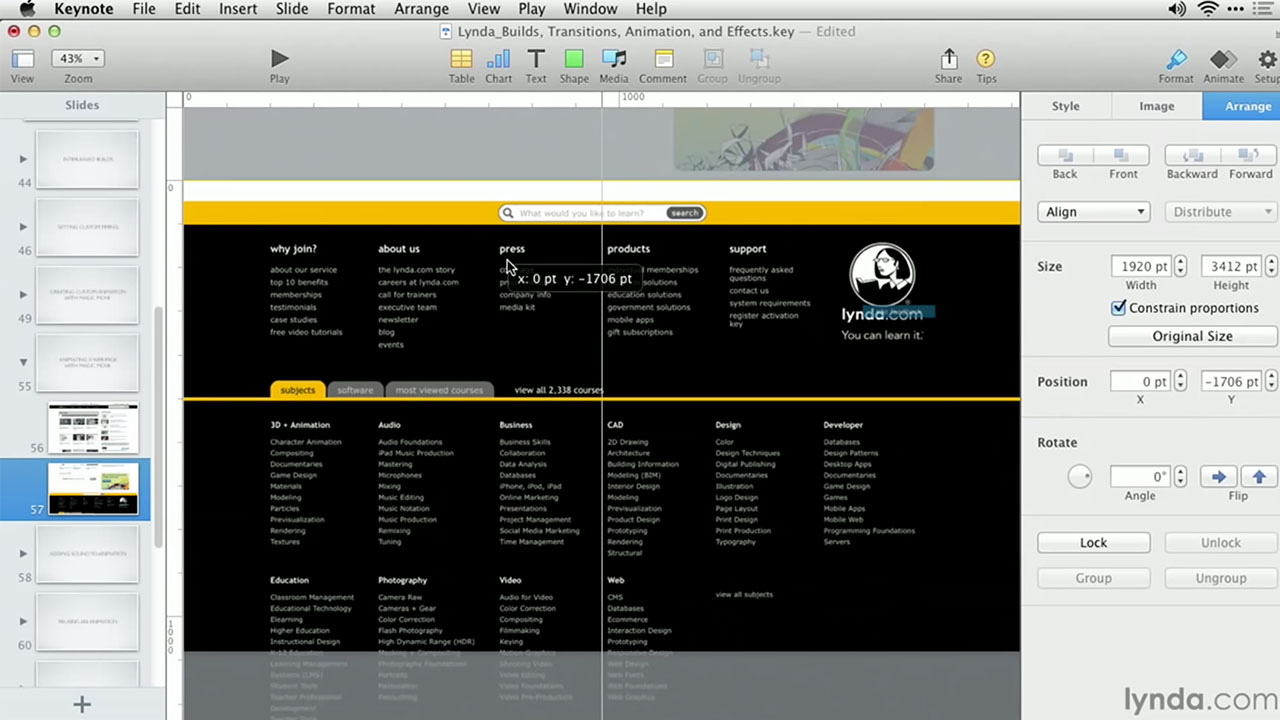Open the Insert menu
The width and height of the screenshot is (1280, 720).
238,9
